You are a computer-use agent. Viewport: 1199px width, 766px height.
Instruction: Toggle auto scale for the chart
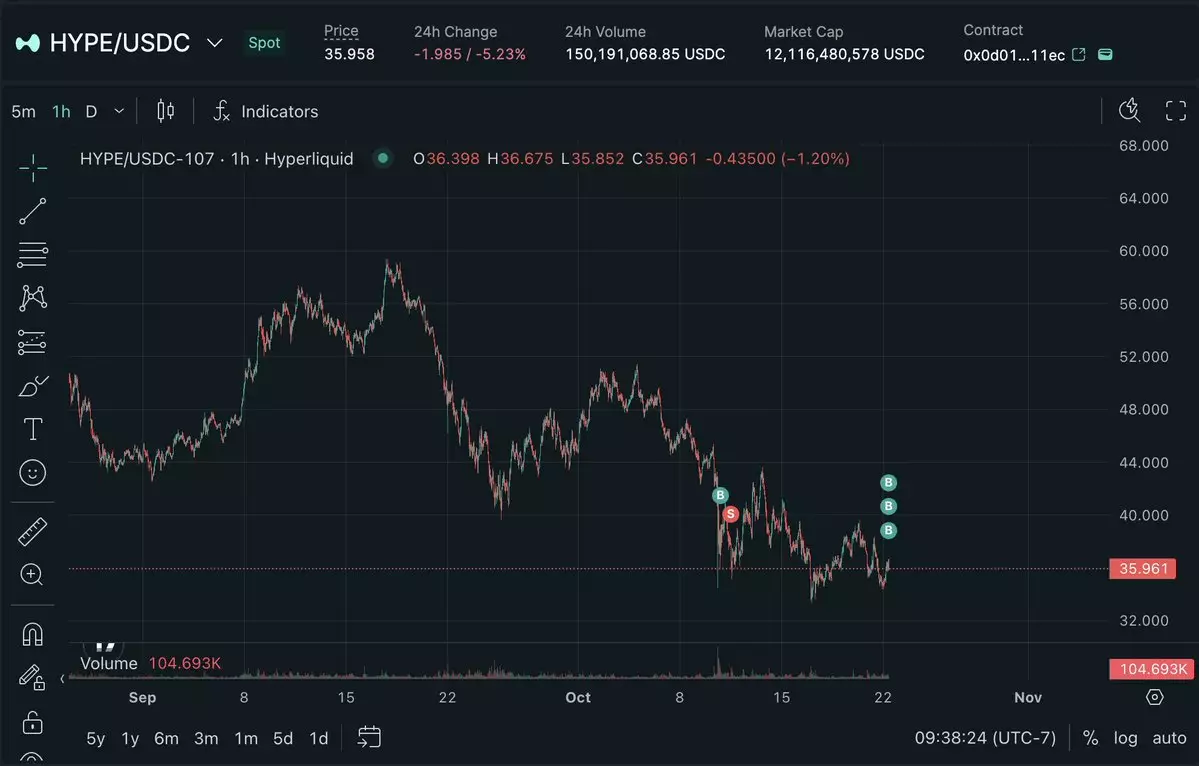coord(1169,738)
